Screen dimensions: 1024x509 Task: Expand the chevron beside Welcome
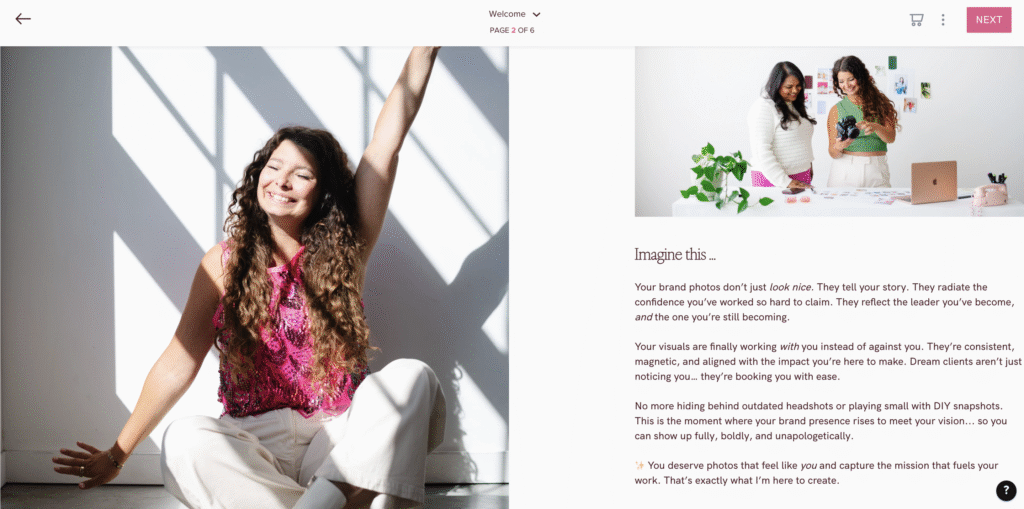(x=536, y=14)
